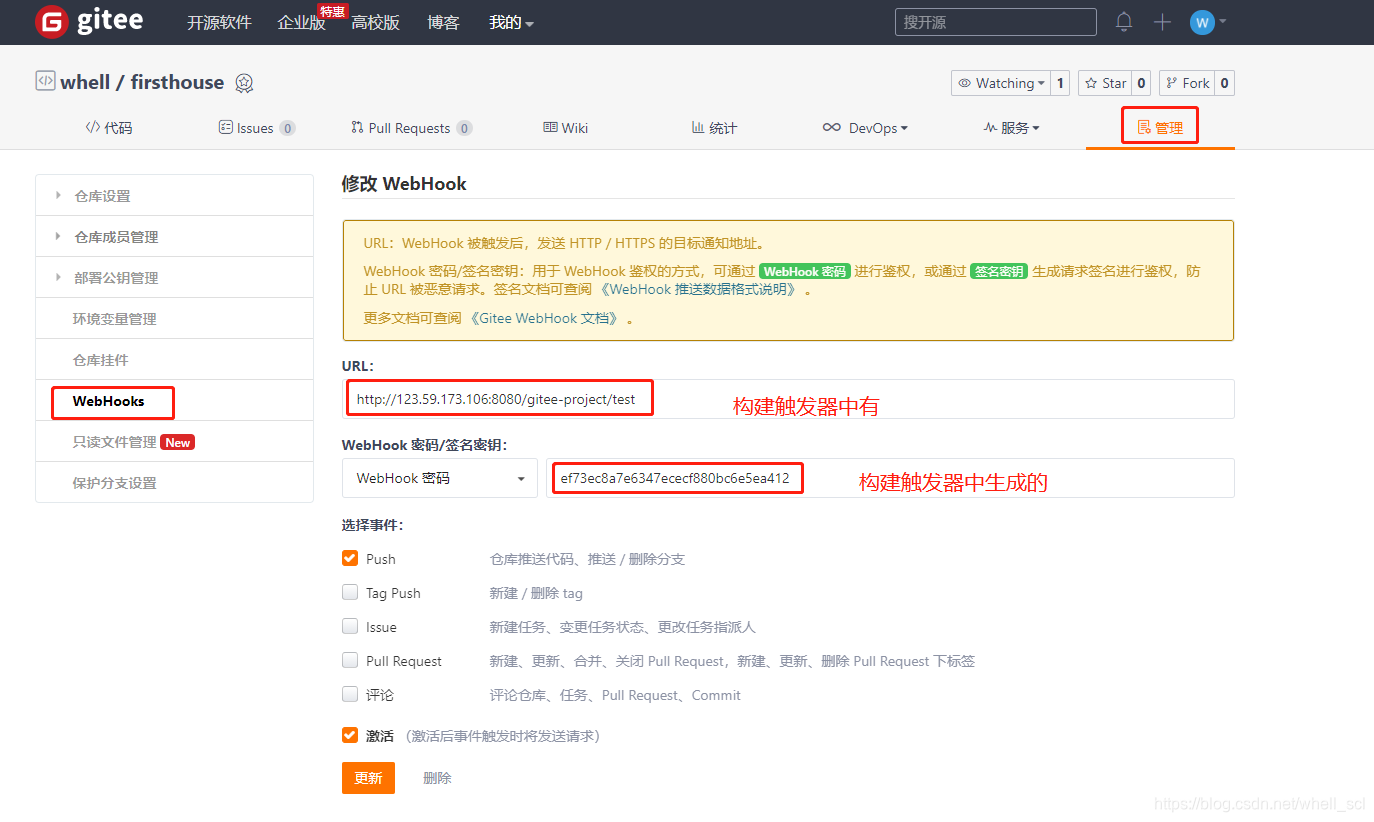1374x822 pixels.
Task: Open the WebHook 密码 type dropdown
Action: pyautogui.click(x=441, y=478)
